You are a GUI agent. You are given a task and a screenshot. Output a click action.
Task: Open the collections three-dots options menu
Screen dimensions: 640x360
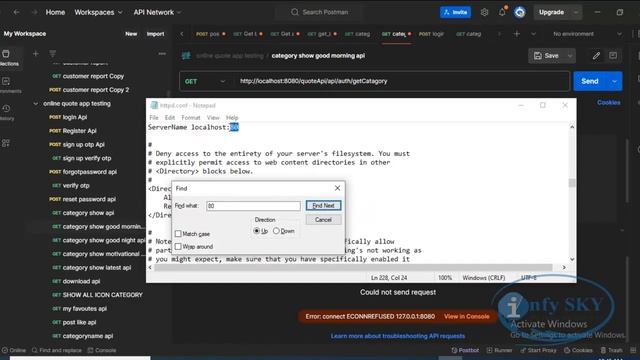click(162, 53)
